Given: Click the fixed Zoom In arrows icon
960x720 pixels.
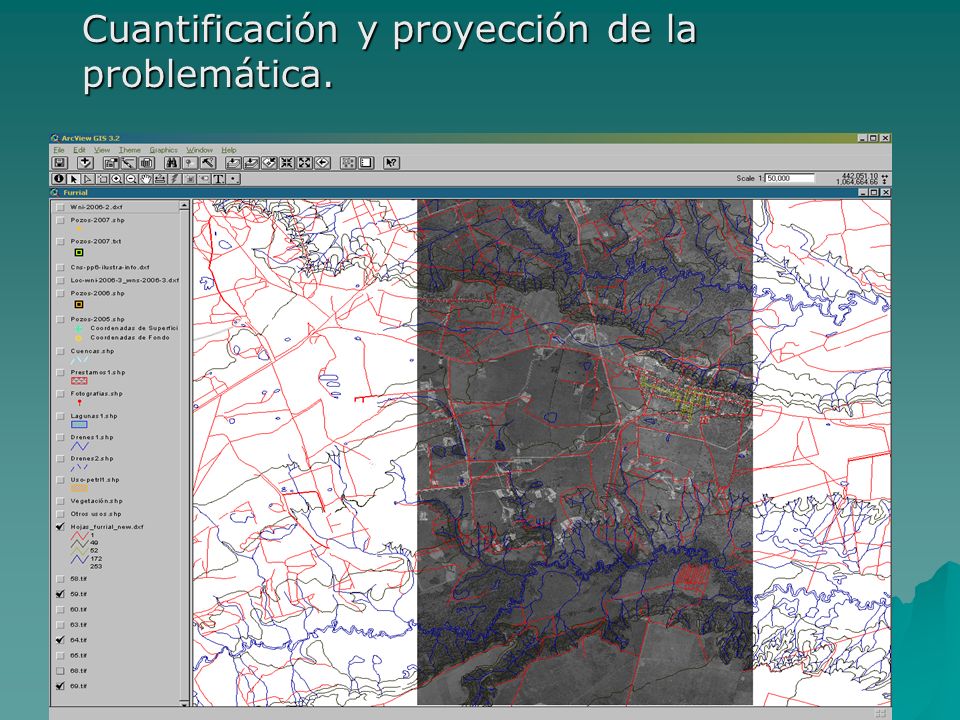Looking at the screenshot, I should click(287, 163).
